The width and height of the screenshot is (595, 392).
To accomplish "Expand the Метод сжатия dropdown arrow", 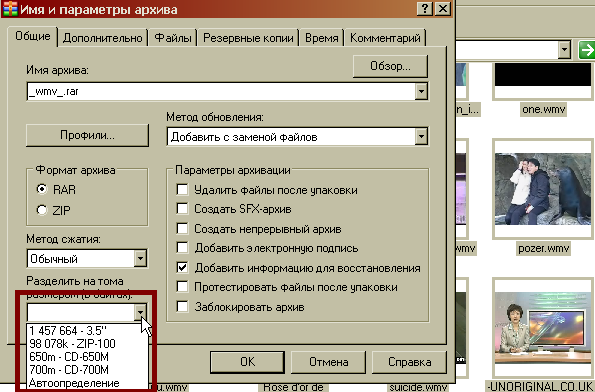I will pos(140,258).
